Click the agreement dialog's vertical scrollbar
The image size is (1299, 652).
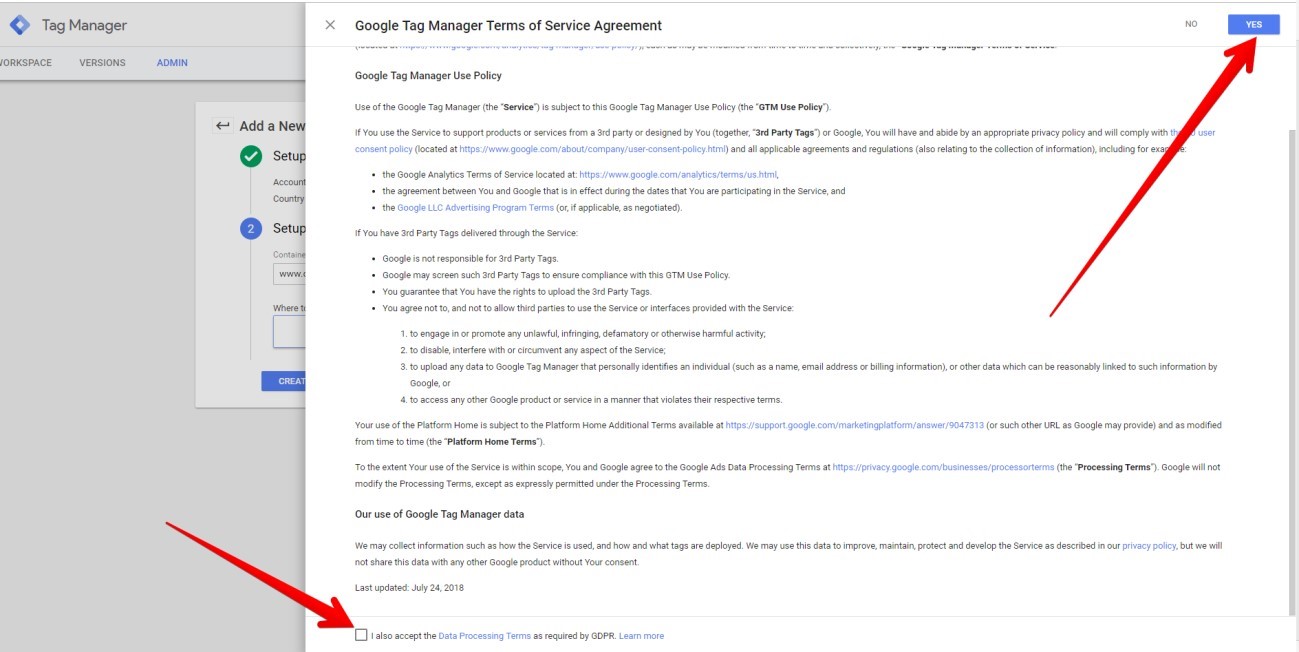tap(1291, 370)
